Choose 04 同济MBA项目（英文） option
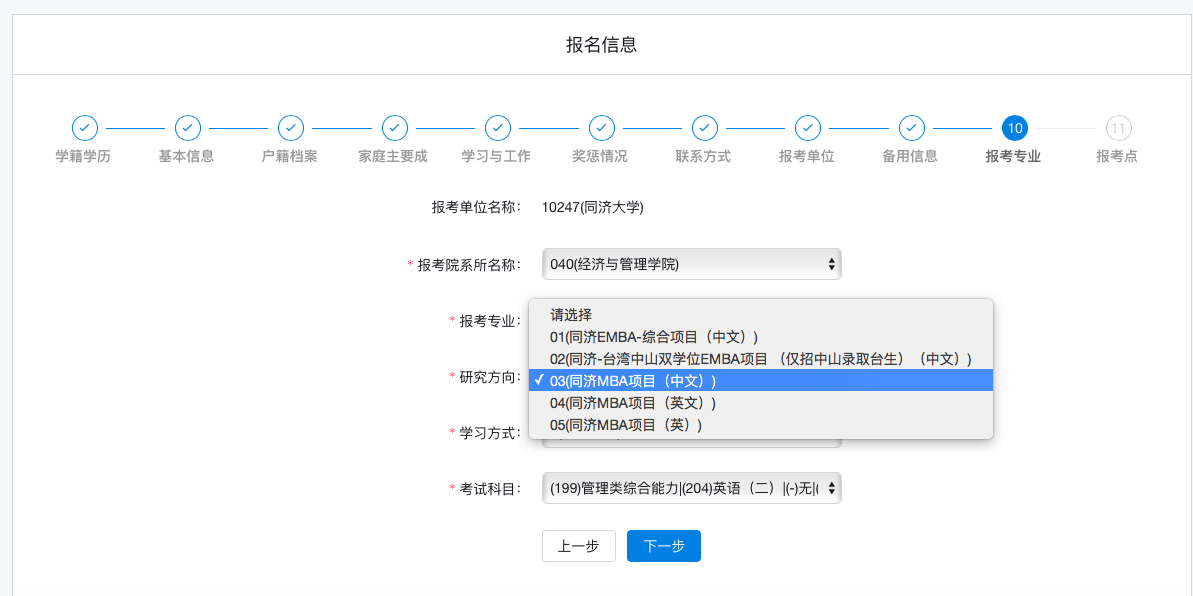 (633, 403)
